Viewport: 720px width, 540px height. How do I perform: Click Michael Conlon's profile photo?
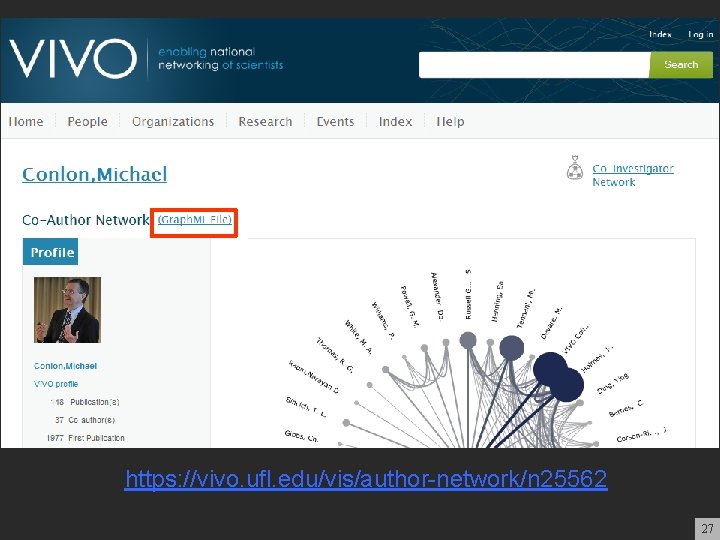click(68, 310)
